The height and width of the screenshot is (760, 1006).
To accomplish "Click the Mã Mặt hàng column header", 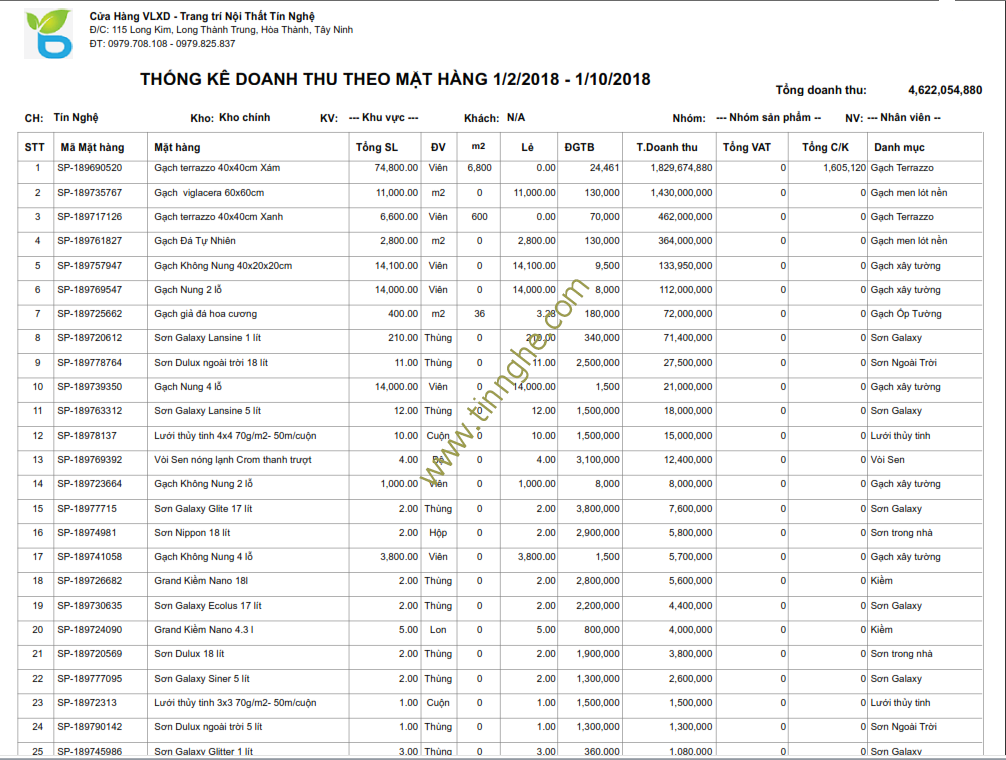I will [92, 147].
